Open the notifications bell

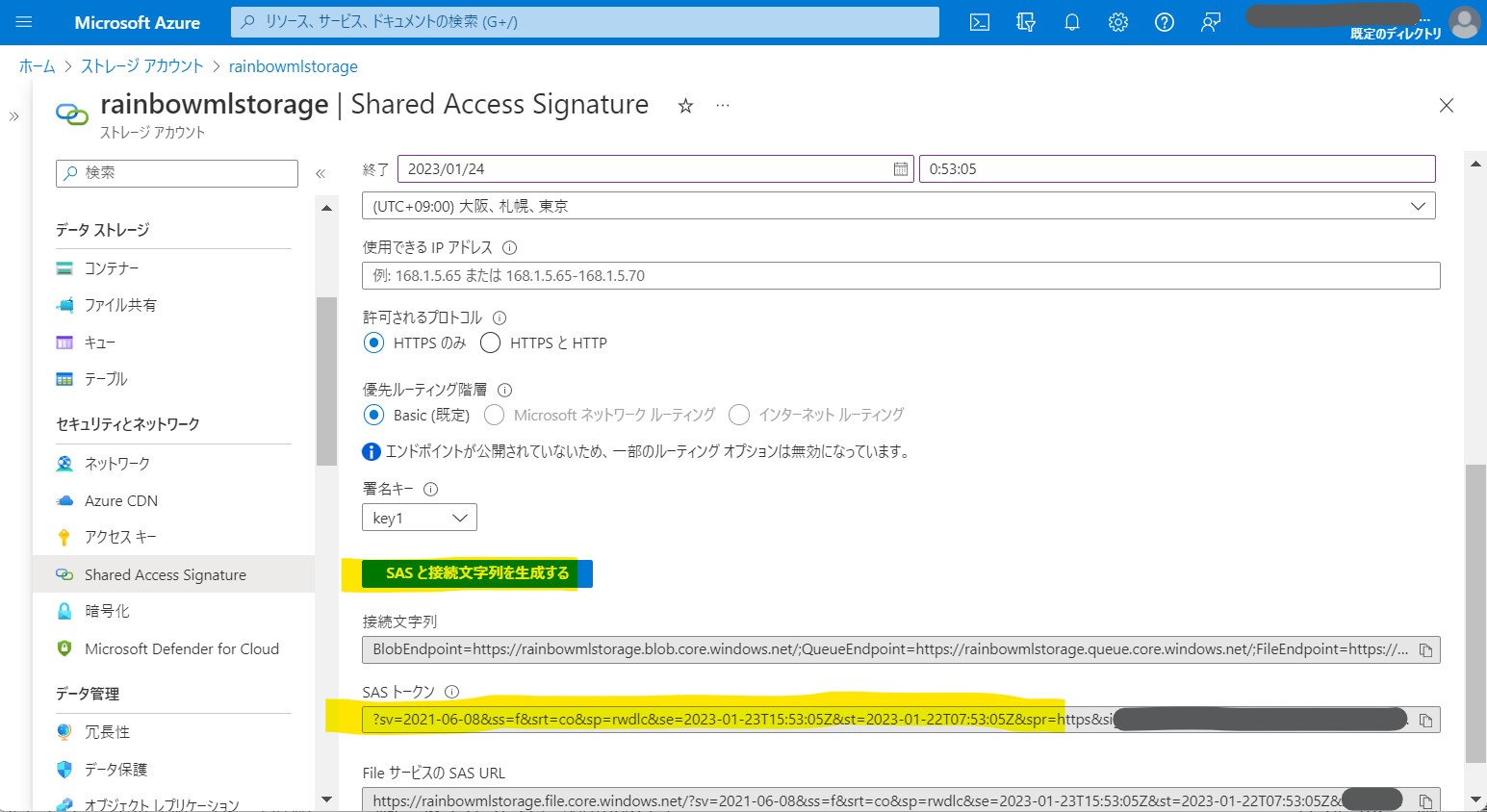tap(1072, 22)
